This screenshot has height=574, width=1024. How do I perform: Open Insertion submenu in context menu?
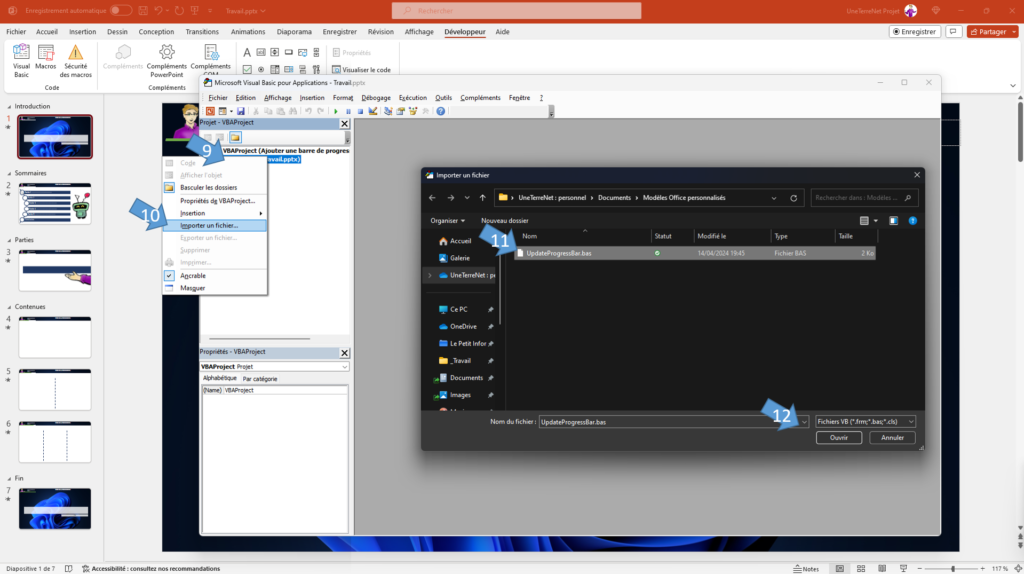pos(215,213)
